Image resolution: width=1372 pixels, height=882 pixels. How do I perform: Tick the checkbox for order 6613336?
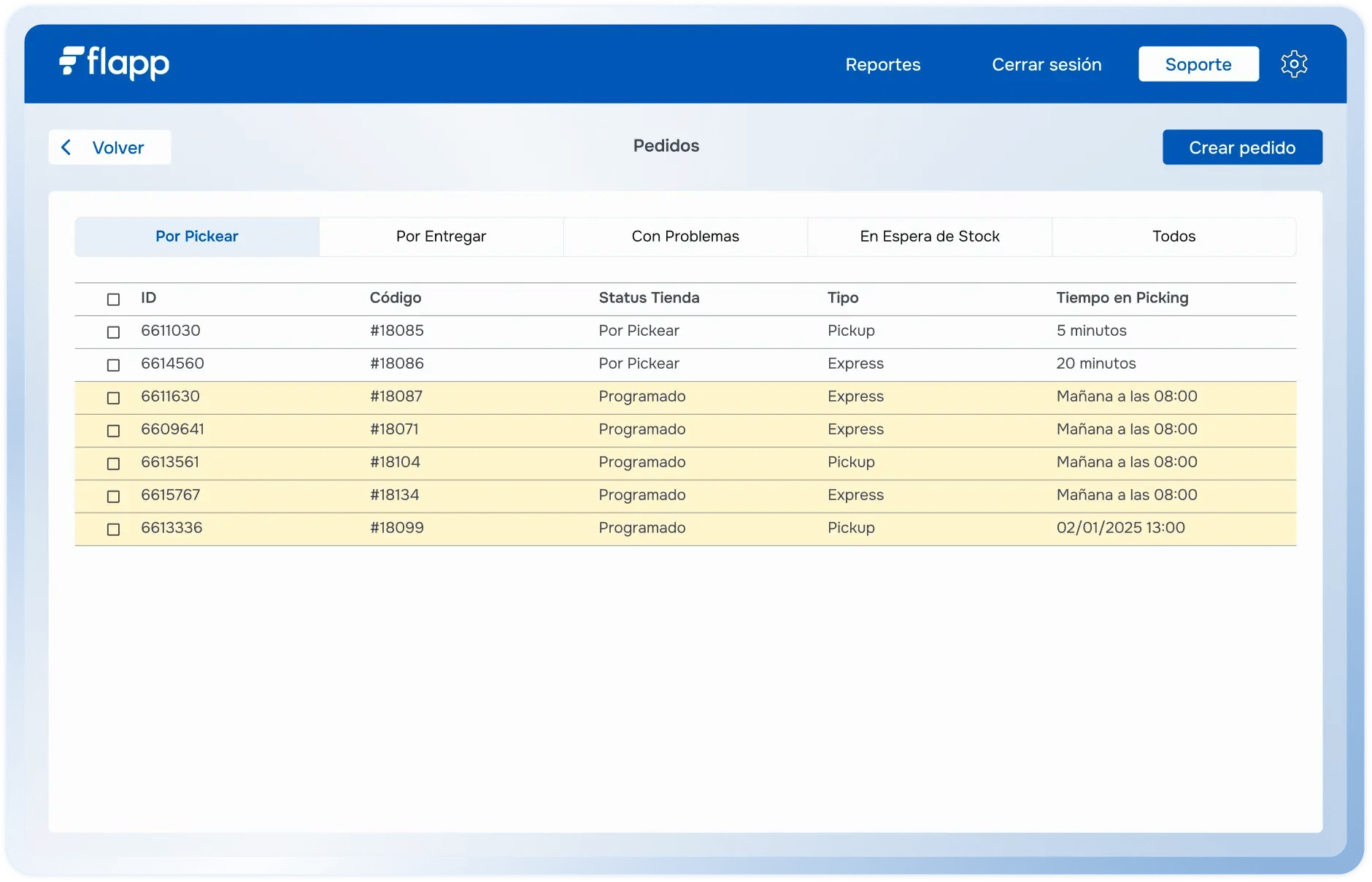[113, 529]
